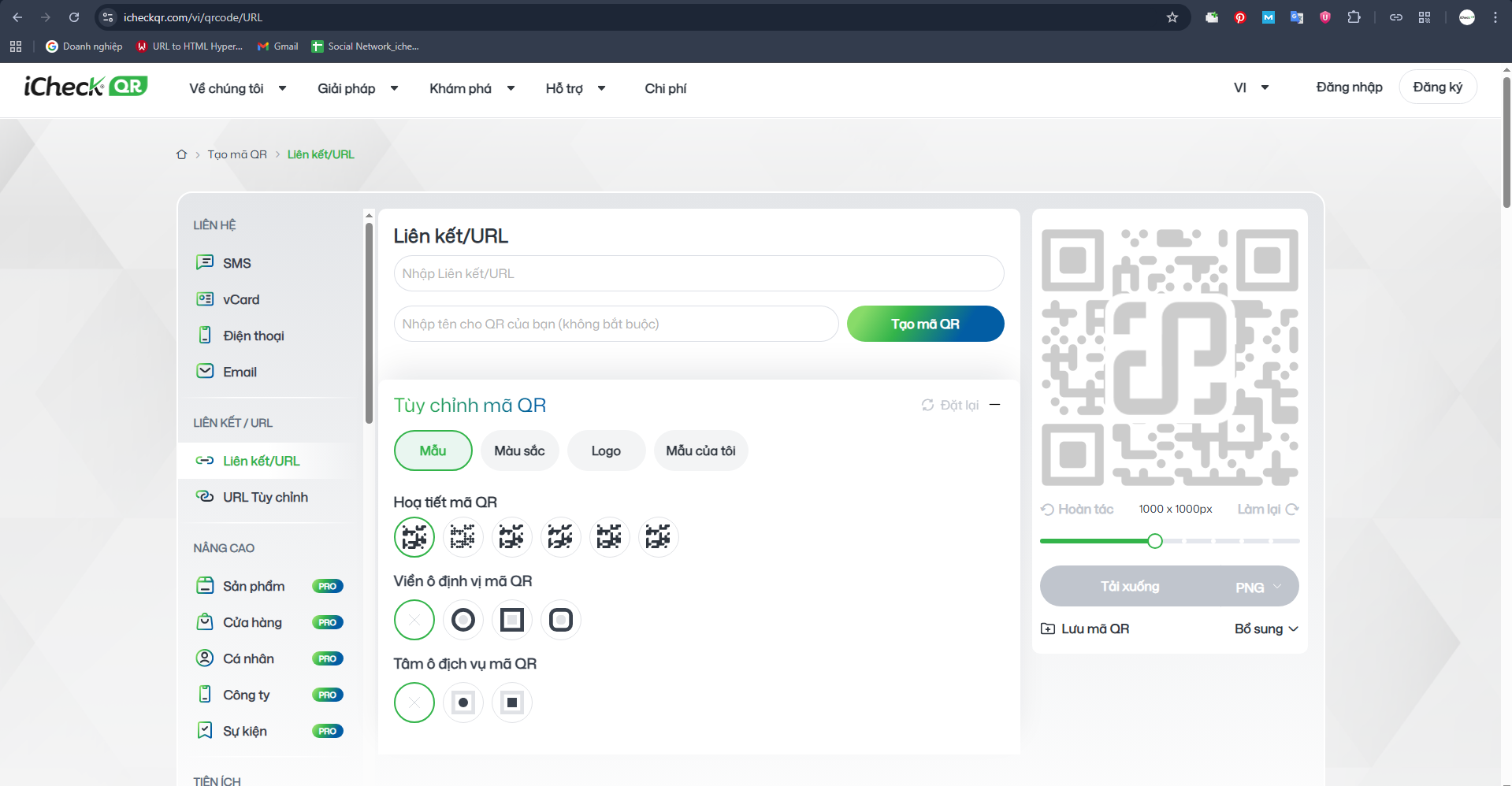Click the Pinterest extension icon

tap(1240, 17)
